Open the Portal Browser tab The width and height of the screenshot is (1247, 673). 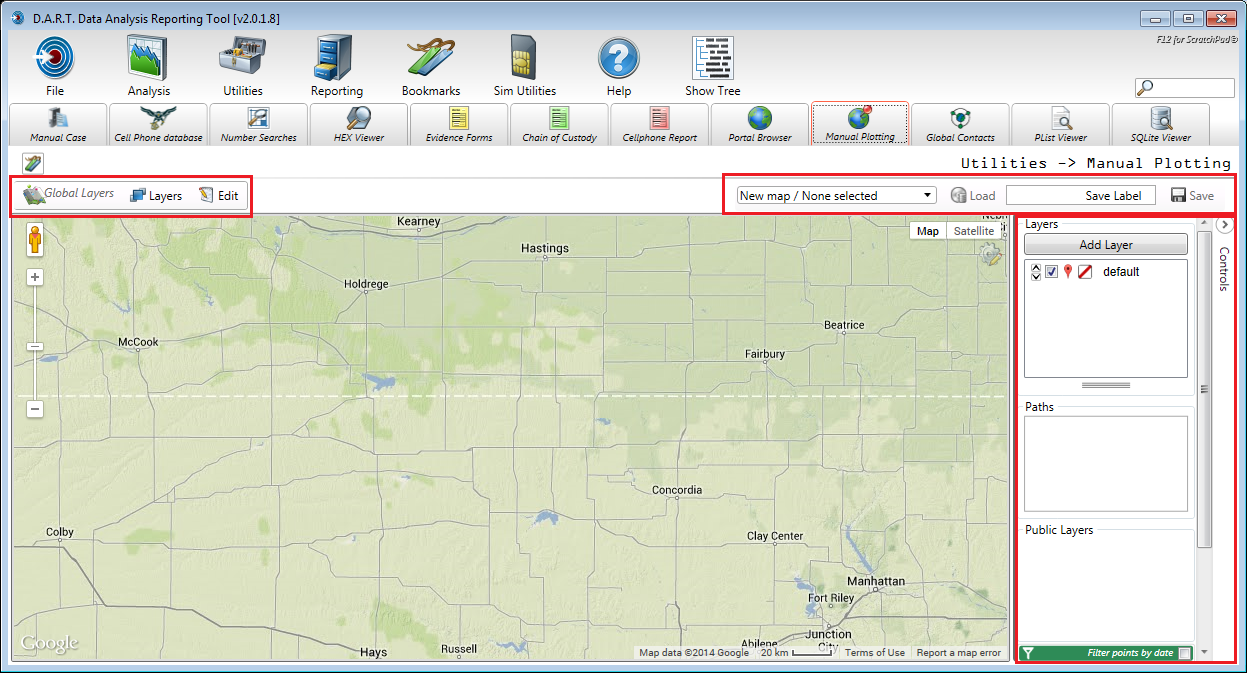click(x=760, y=124)
